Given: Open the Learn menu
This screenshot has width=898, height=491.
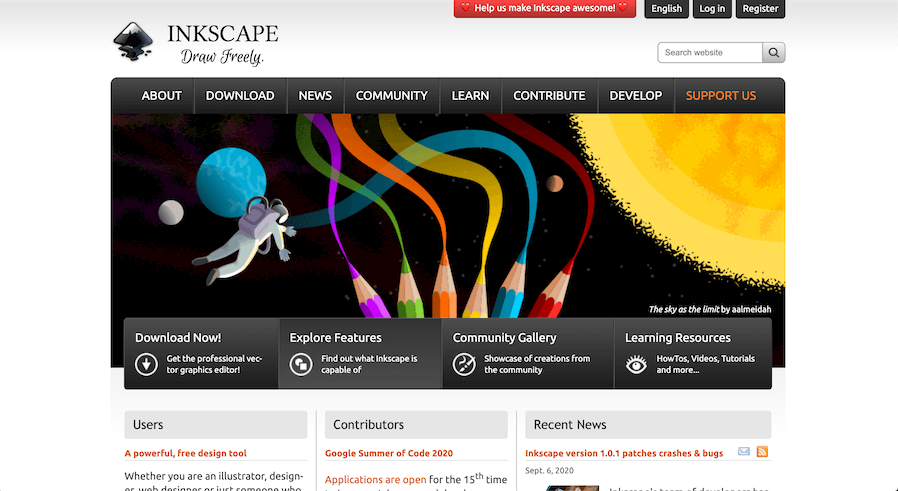Looking at the screenshot, I should pyautogui.click(x=470, y=96).
